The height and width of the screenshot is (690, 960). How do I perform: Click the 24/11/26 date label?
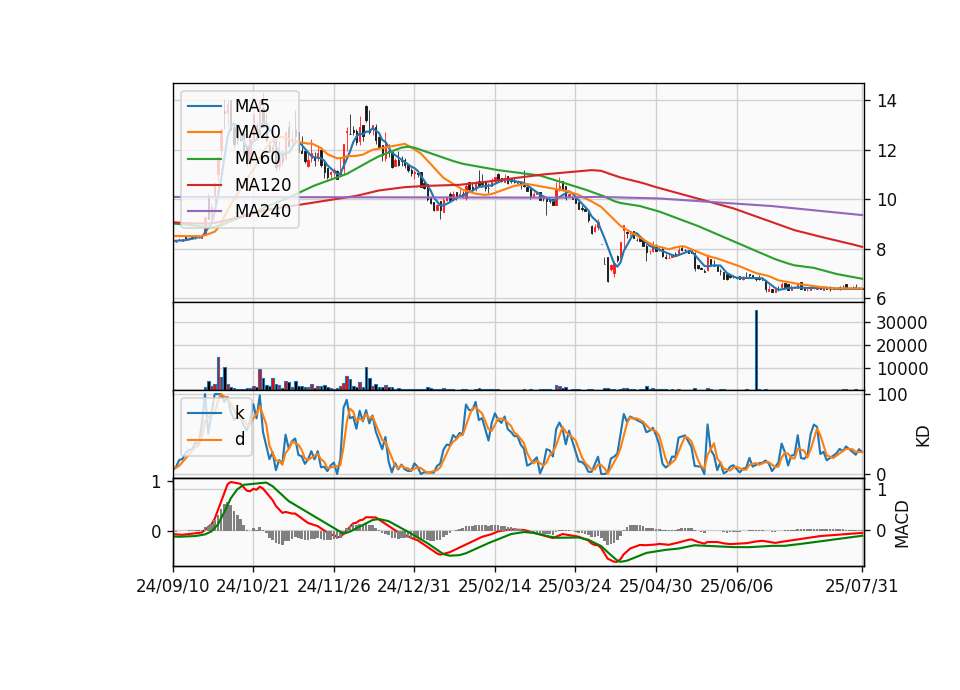[334, 586]
